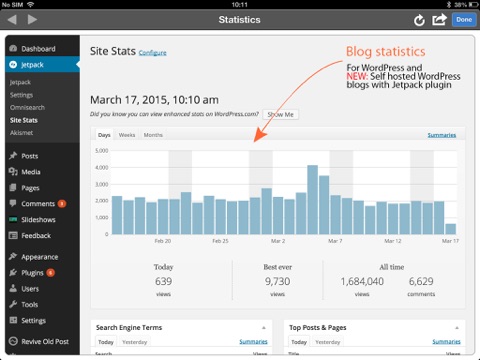
Task: Open the chart Summaries link
Action: click(x=442, y=135)
